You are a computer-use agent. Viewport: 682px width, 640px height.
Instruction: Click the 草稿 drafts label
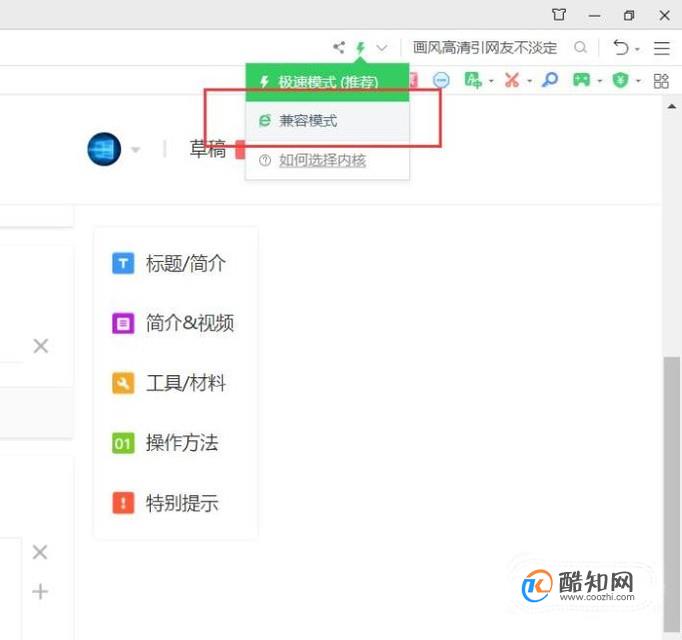[x=208, y=149]
